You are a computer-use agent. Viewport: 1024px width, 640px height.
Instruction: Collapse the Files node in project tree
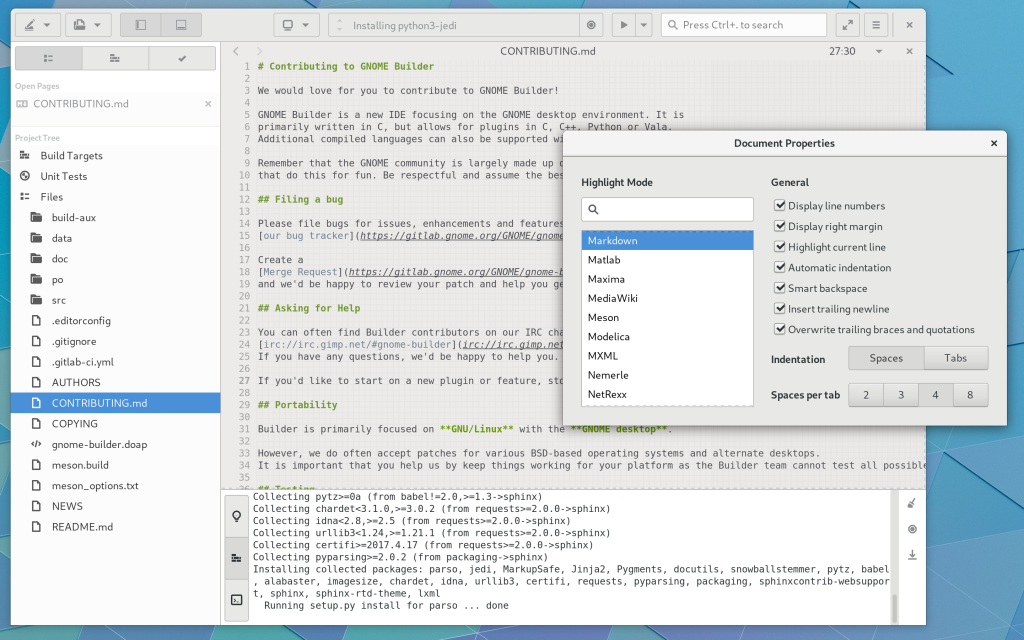(116, 197)
